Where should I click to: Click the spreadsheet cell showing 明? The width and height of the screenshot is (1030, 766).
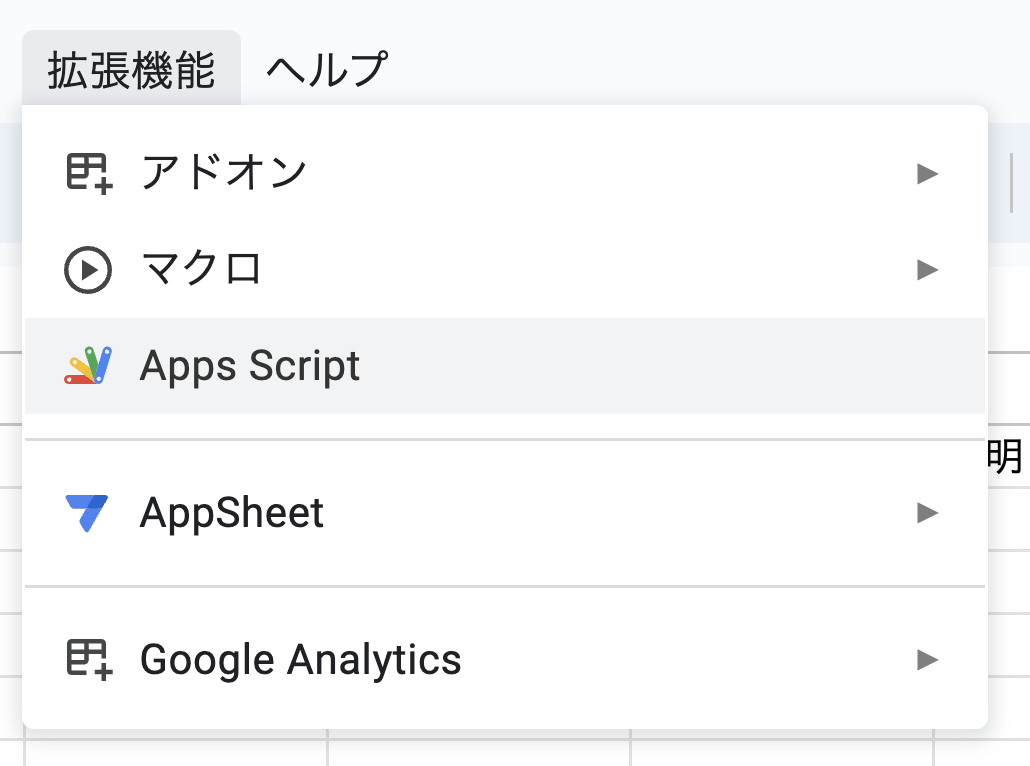point(1005,457)
